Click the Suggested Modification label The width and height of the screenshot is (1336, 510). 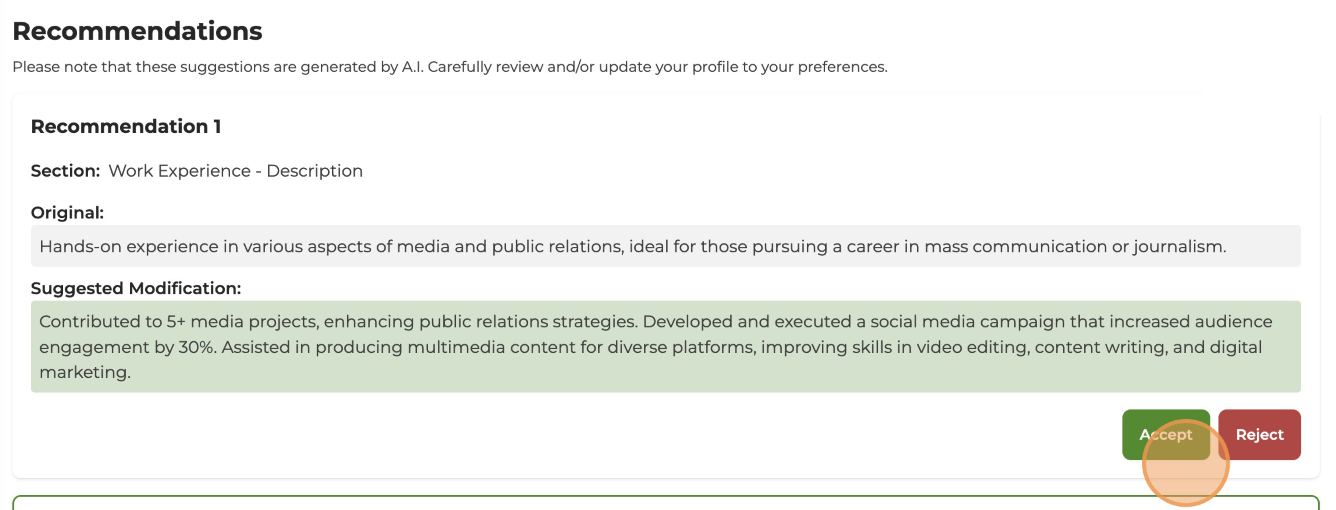point(136,288)
